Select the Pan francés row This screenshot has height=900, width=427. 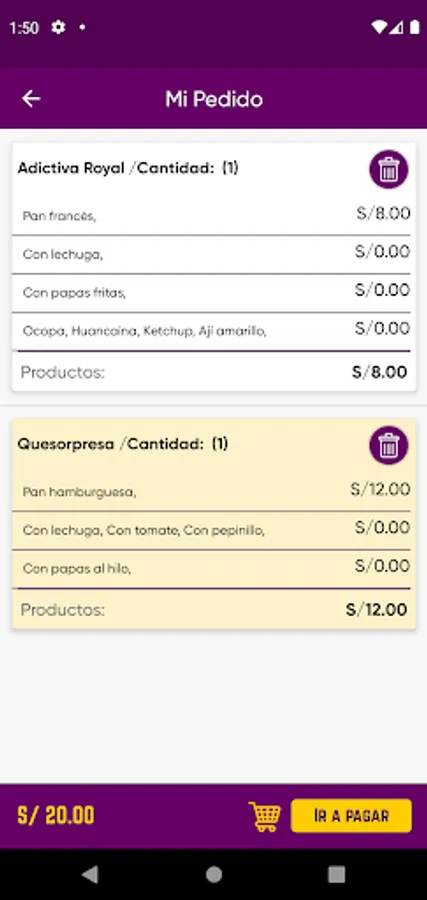pyautogui.click(x=211, y=216)
